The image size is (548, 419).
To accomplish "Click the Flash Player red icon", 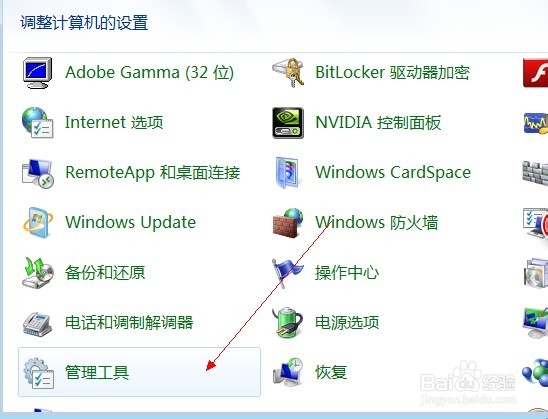I will [535, 73].
